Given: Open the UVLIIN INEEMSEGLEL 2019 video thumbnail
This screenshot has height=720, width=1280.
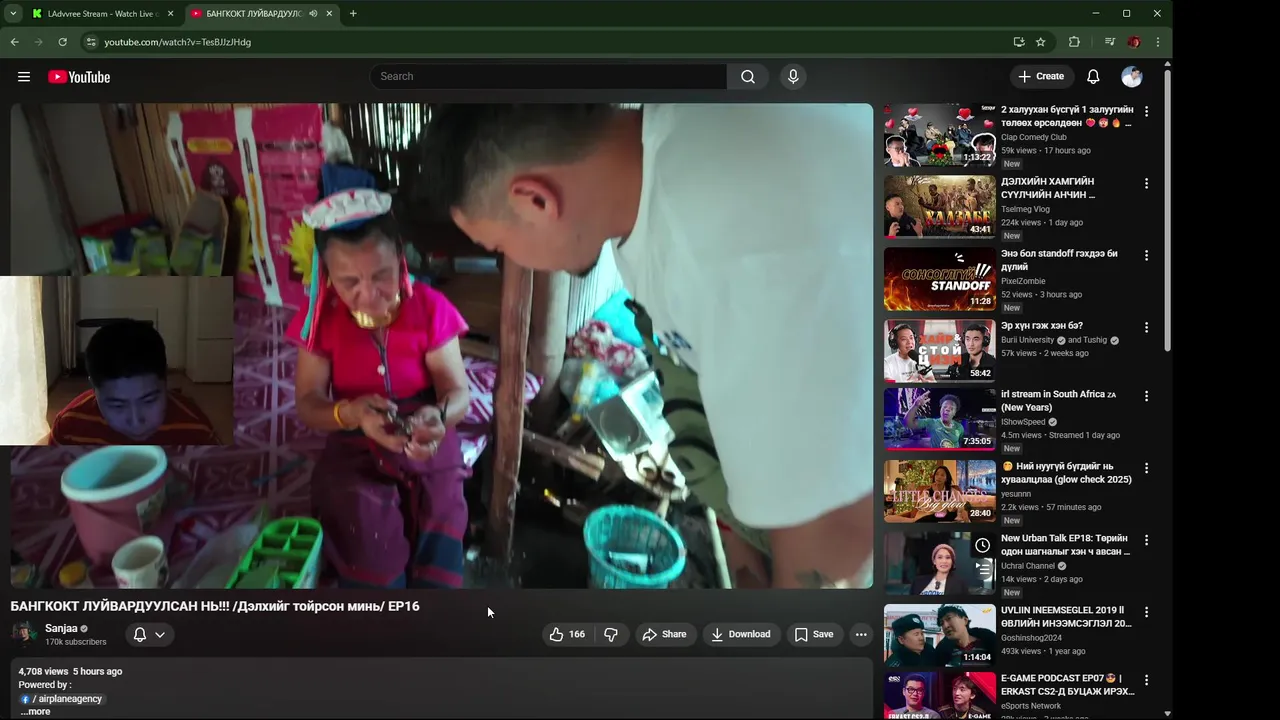Looking at the screenshot, I should [x=940, y=635].
